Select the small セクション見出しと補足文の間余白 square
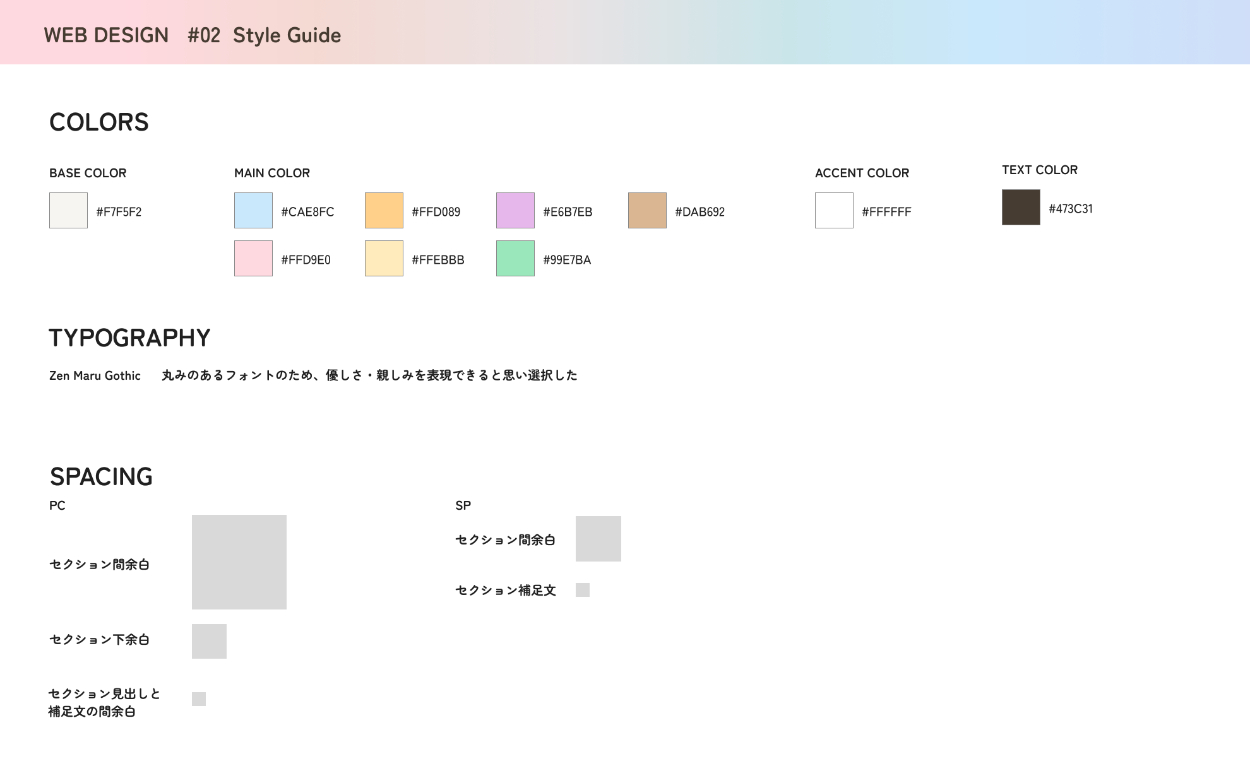Image resolution: width=1250 pixels, height=771 pixels. tap(199, 699)
